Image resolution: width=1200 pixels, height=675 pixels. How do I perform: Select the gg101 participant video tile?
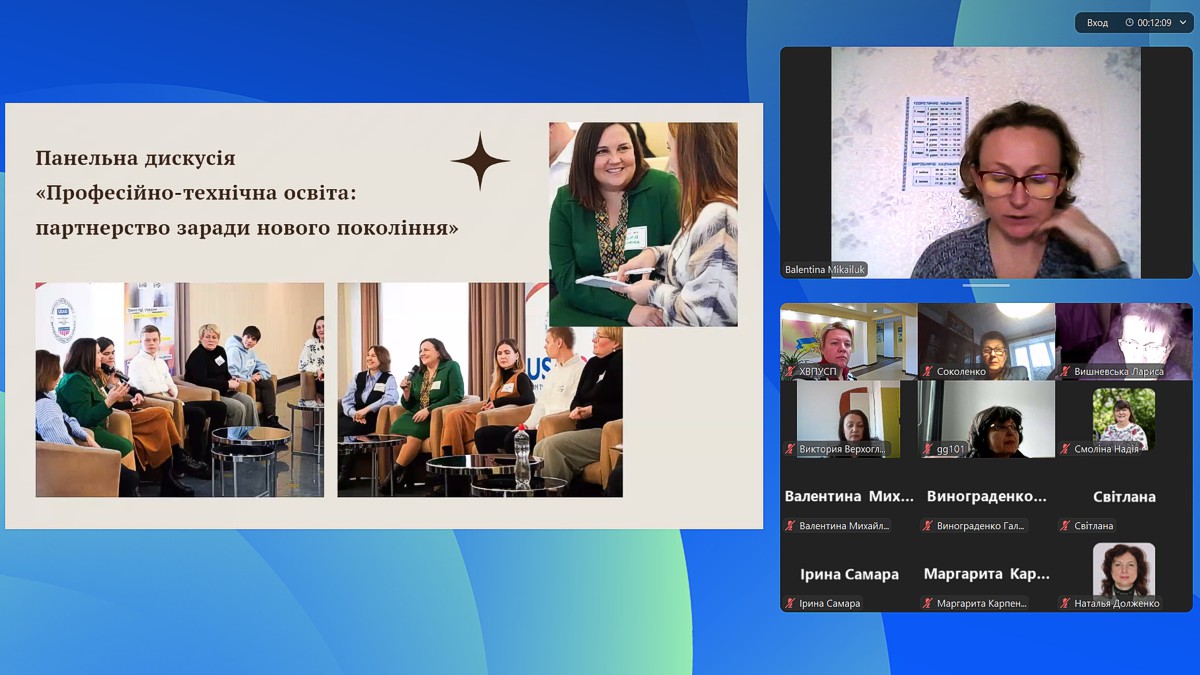986,419
